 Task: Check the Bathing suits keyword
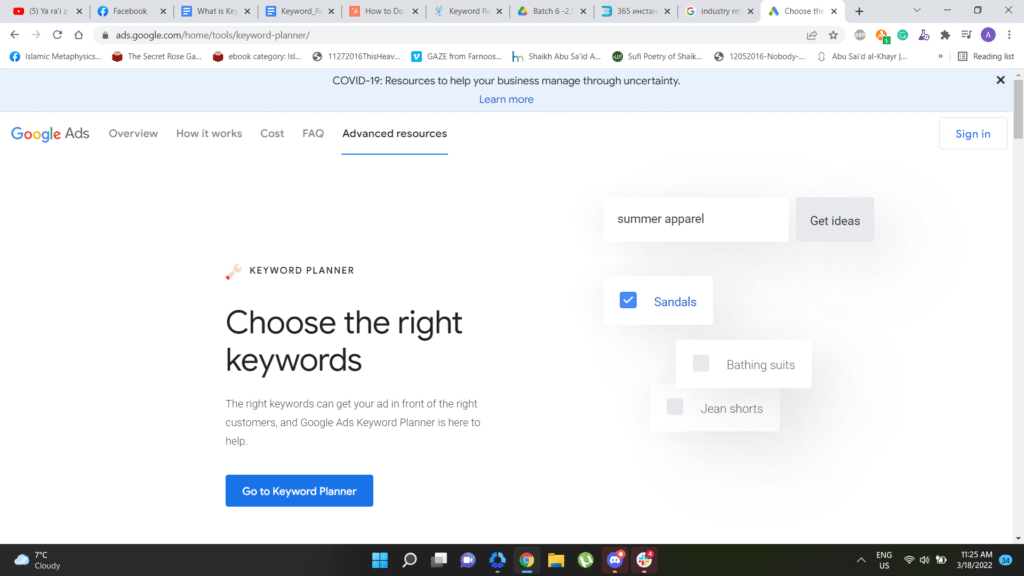click(700, 363)
